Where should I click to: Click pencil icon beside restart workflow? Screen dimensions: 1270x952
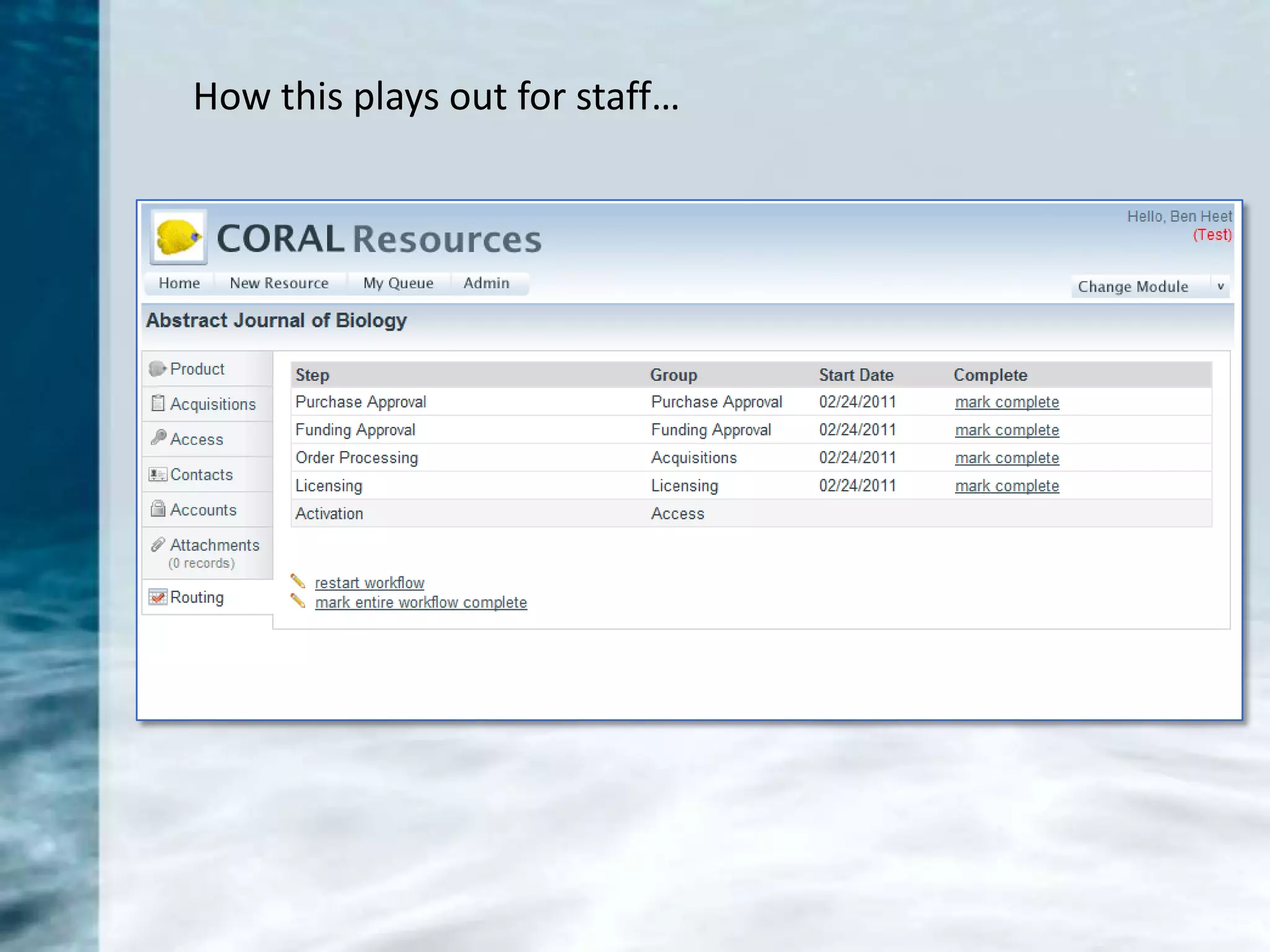tap(298, 581)
